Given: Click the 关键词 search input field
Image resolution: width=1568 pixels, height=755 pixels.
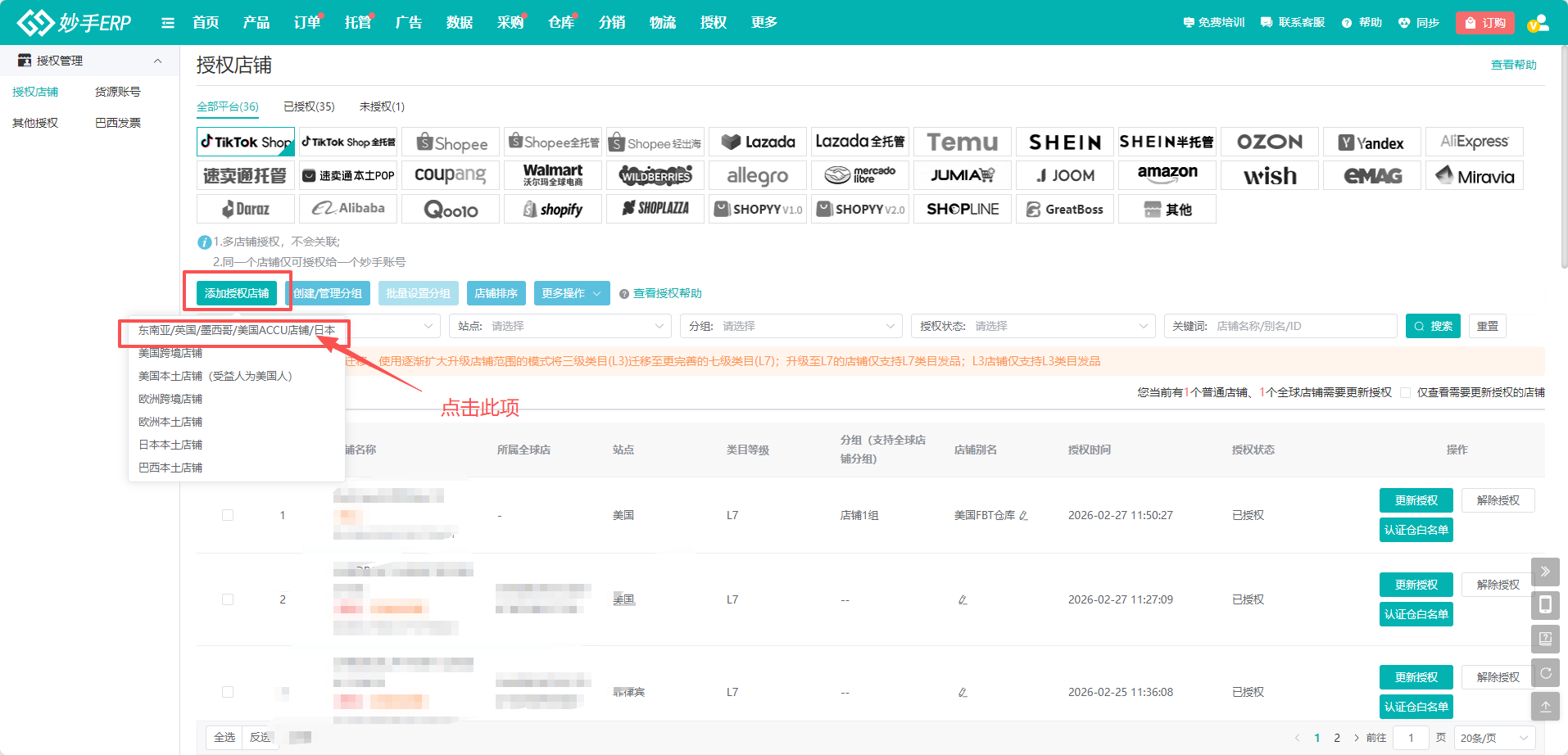Looking at the screenshot, I should pyautogui.click(x=1303, y=326).
